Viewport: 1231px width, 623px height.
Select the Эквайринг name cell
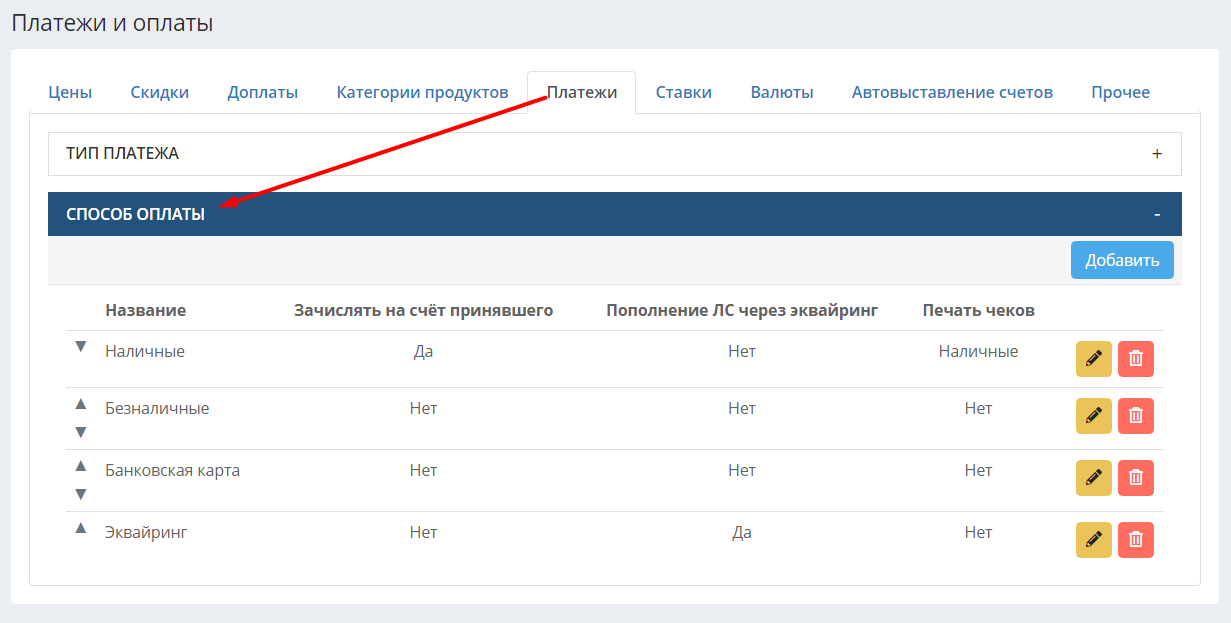click(x=146, y=532)
